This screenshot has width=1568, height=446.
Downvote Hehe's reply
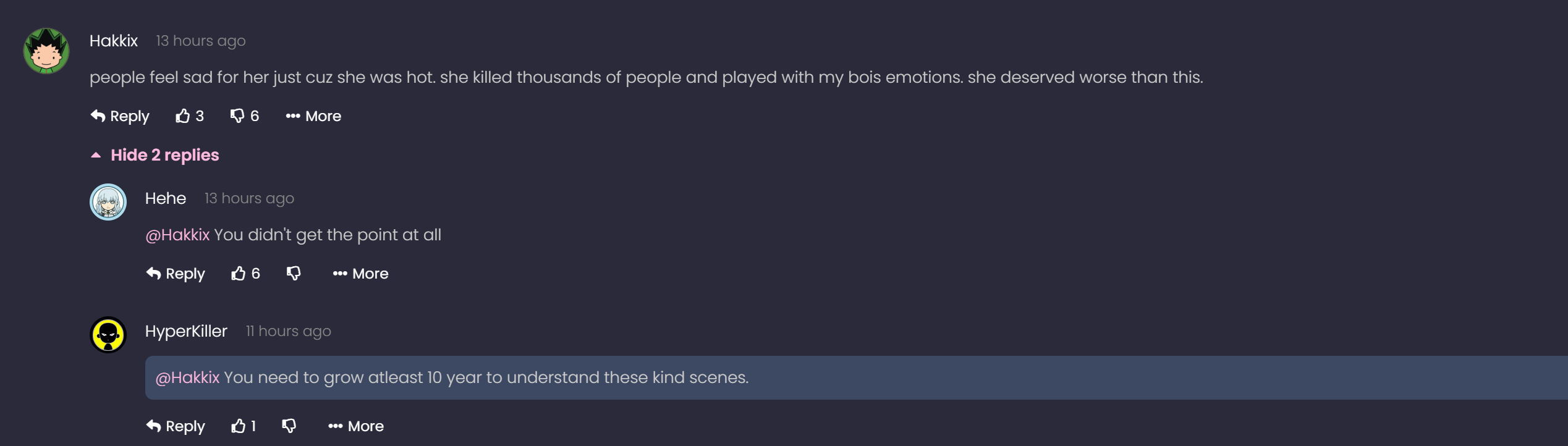pyautogui.click(x=294, y=274)
